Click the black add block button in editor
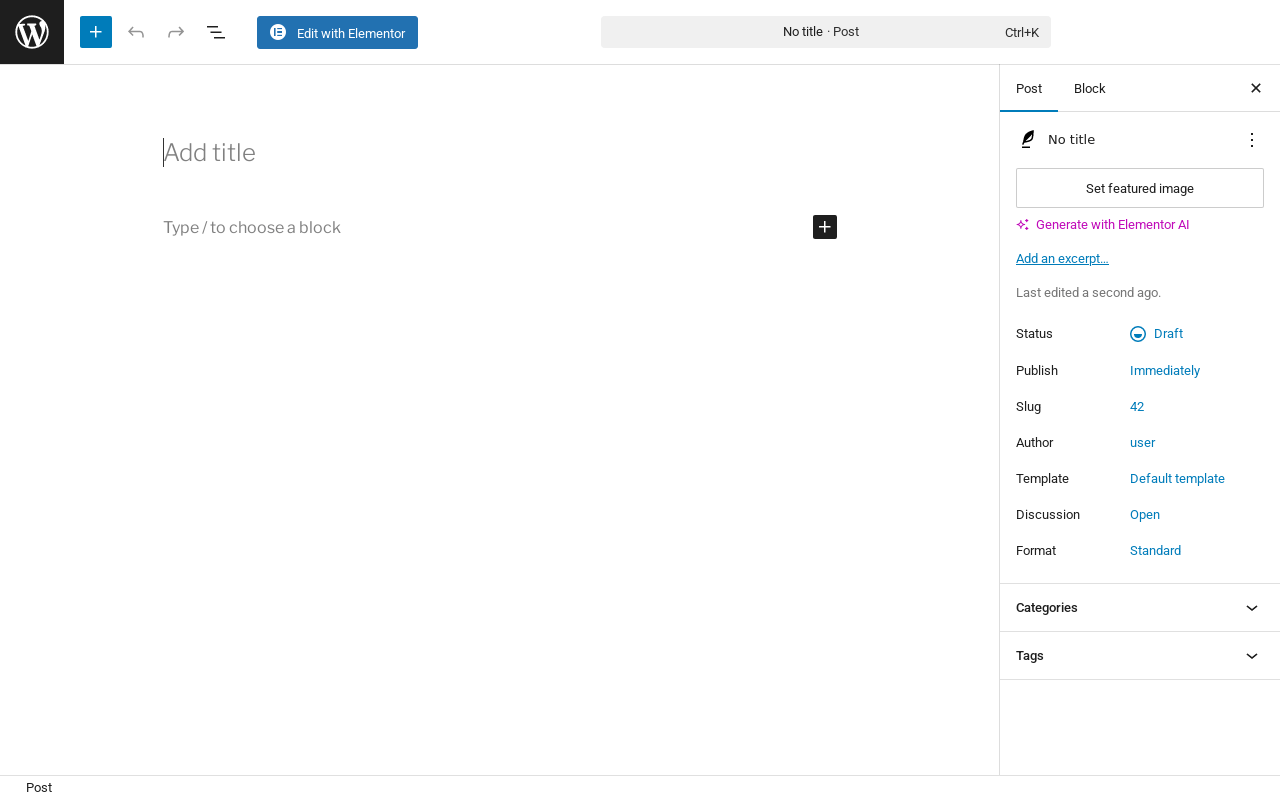This screenshot has height=800, width=1280. pos(825,227)
